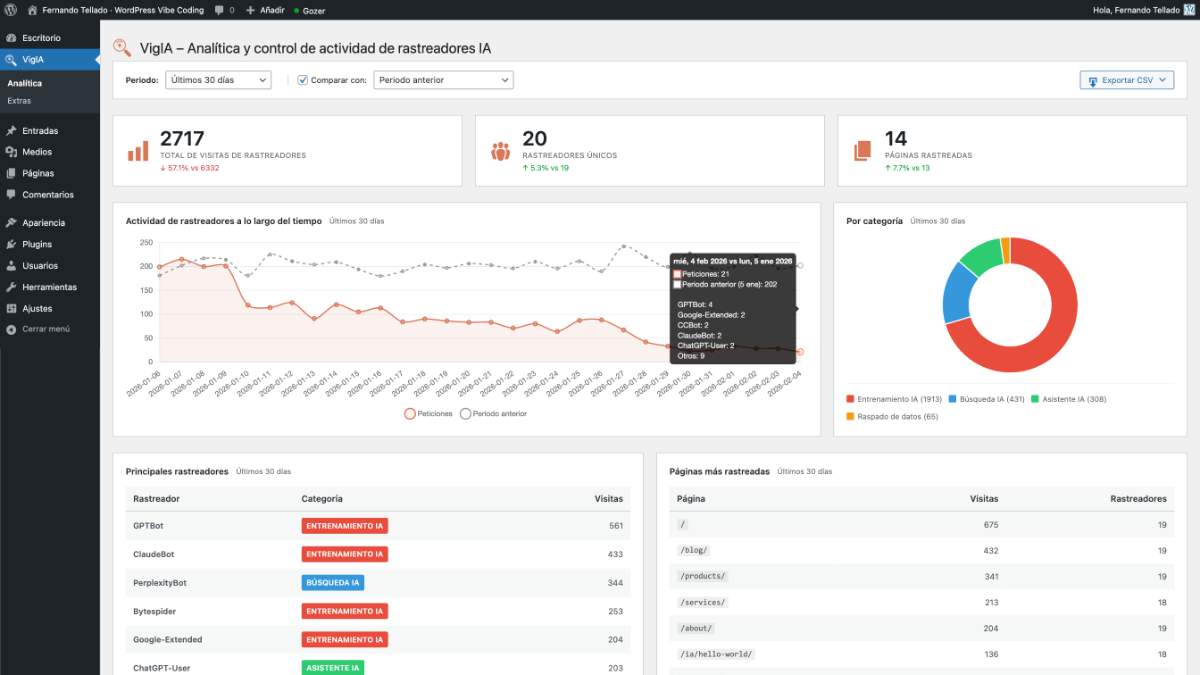Open Herramientas wrench icon
The width and height of the screenshot is (1200, 675).
(x=10, y=287)
